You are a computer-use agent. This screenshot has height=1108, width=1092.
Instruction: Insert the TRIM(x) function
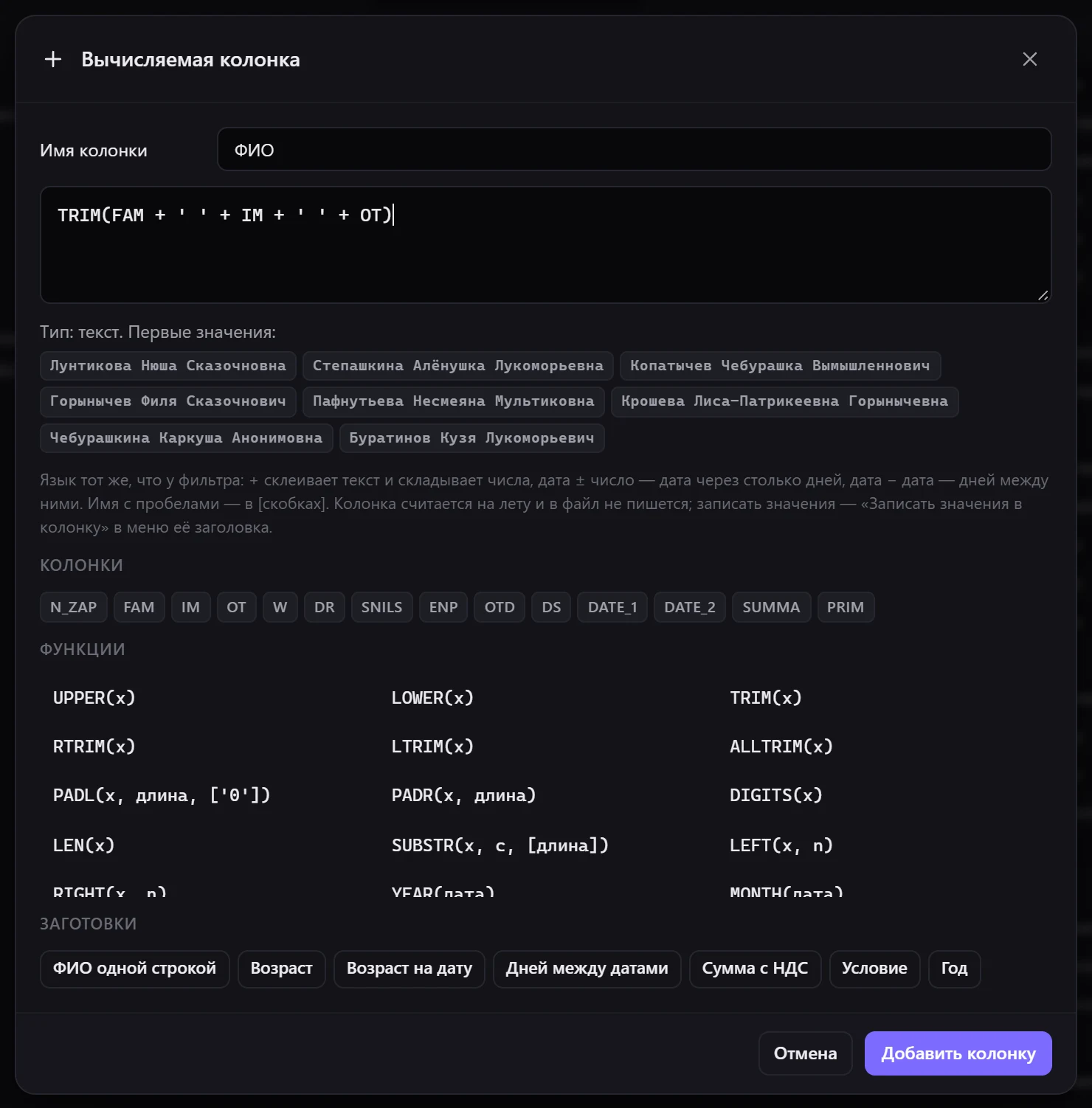coord(766,698)
